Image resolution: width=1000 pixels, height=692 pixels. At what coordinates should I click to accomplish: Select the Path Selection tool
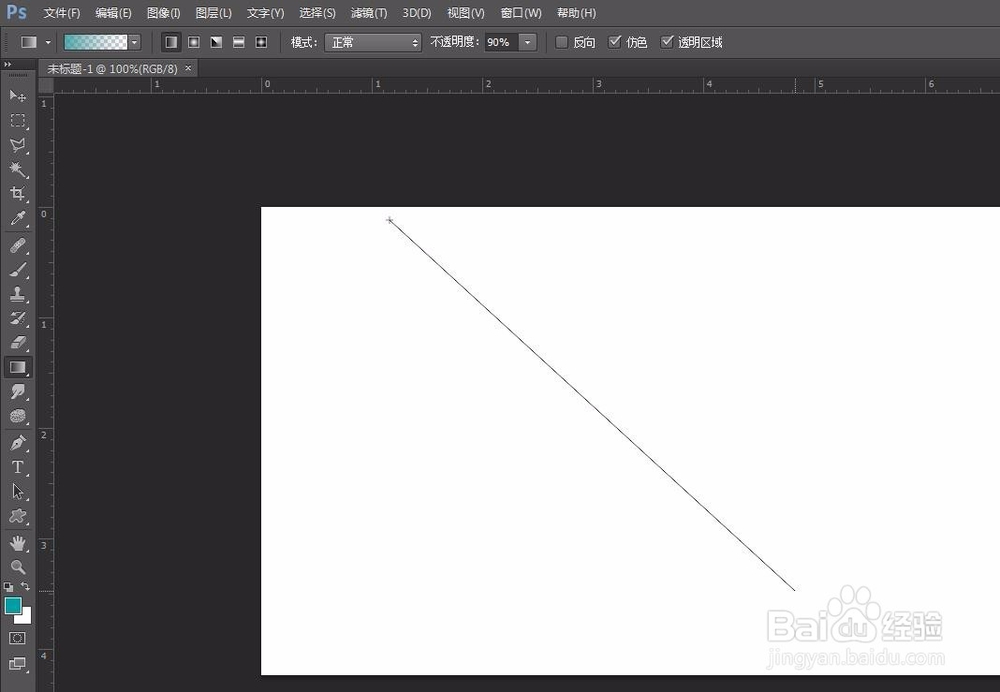(18, 492)
